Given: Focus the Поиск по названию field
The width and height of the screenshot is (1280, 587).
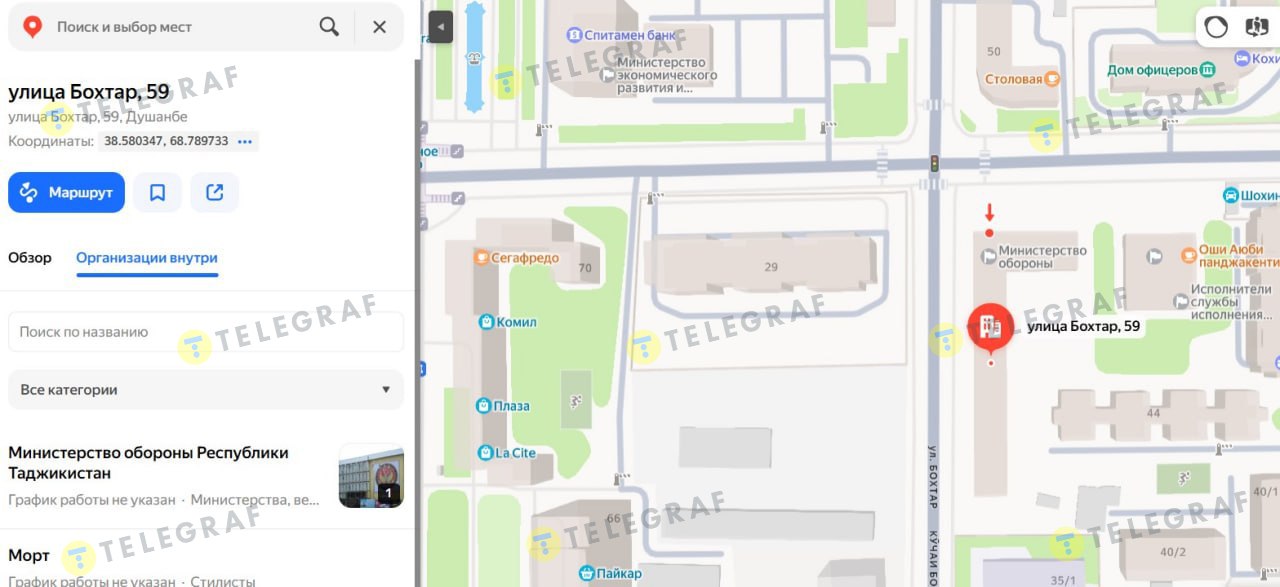Looking at the screenshot, I should point(206,332).
